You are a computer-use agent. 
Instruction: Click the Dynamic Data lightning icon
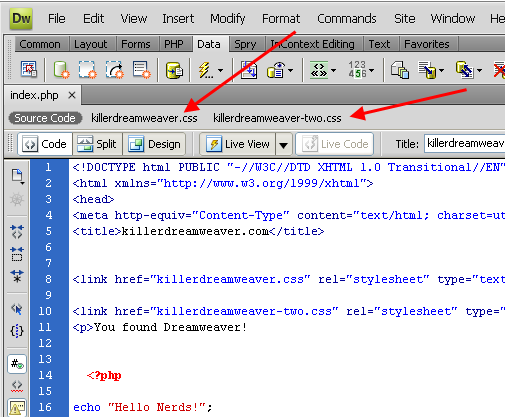[205, 70]
